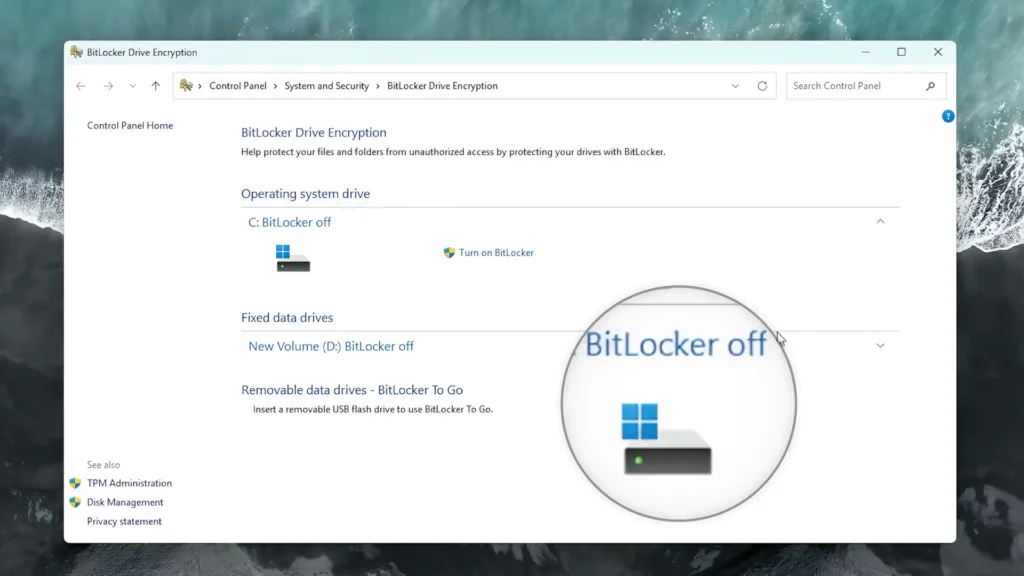The image size is (1024, 576).
Task: Click the Back navigation arrow
Action: coord(80,86)
